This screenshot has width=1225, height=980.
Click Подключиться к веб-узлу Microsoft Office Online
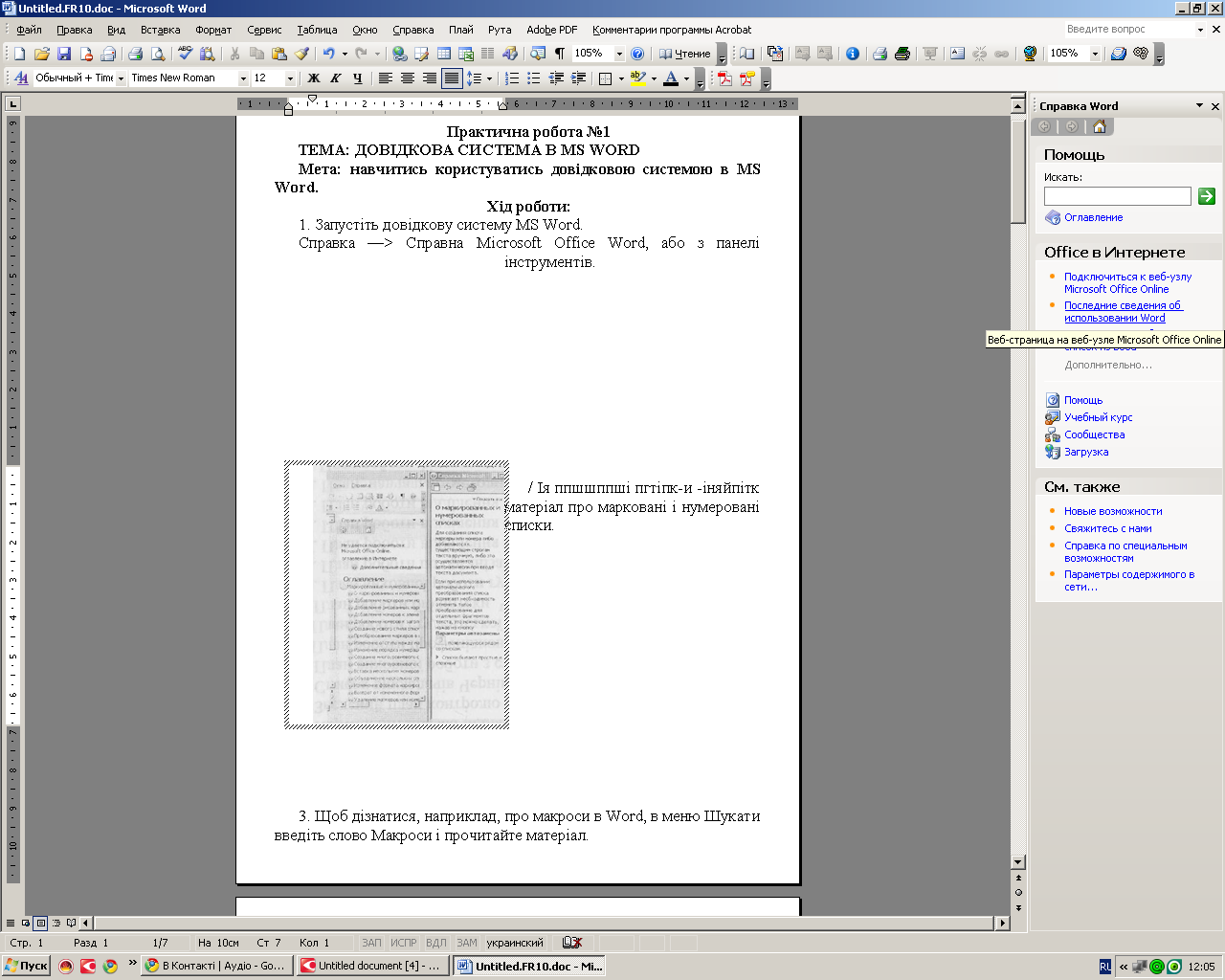point(1127,282)
